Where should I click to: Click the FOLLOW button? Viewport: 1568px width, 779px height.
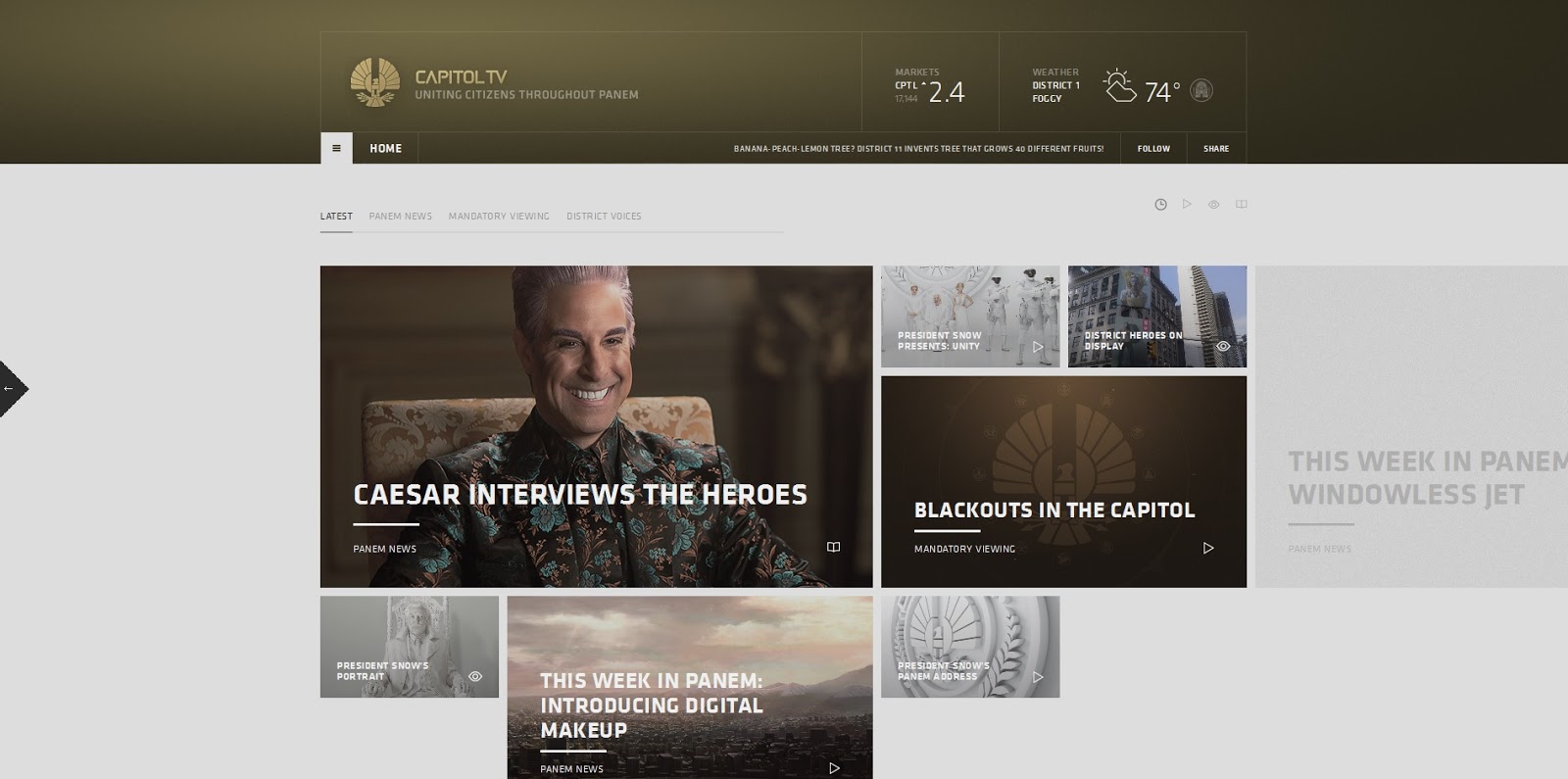(x=1153, y=149)
